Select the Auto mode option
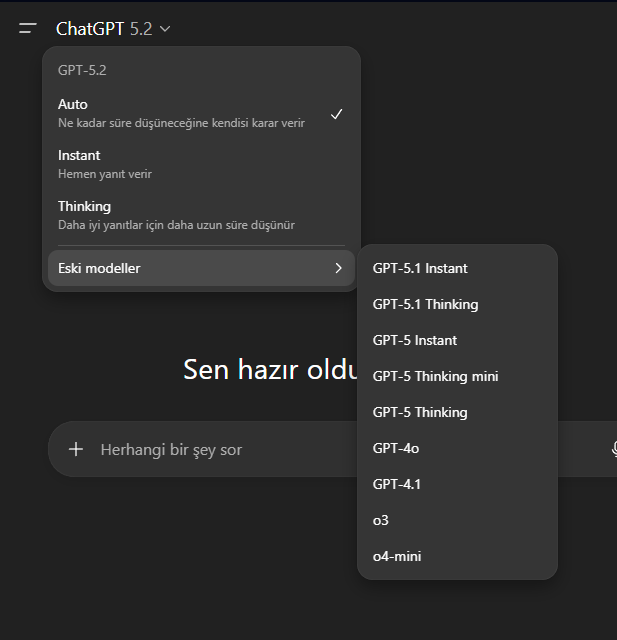This screenshot has height=640, width=617. (x=201, y=113)
